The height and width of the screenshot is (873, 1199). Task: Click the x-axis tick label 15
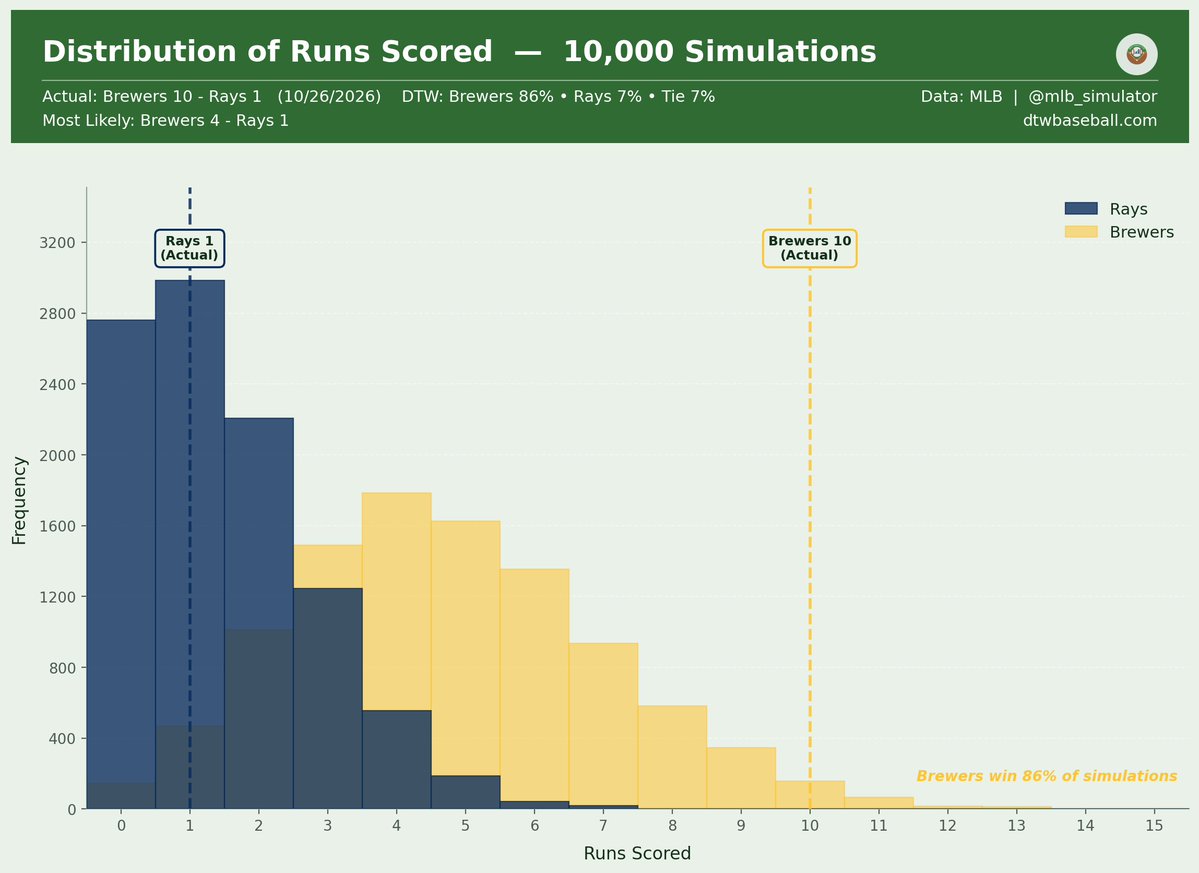[x=1154, y=826]
